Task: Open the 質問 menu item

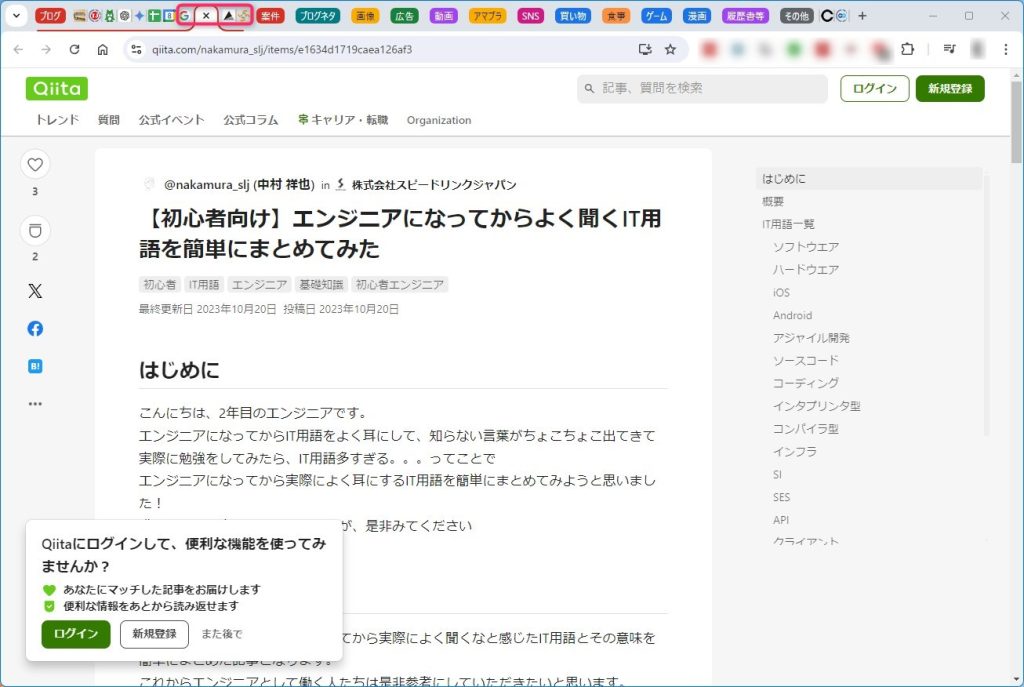Action: click(x=108, y=120)
